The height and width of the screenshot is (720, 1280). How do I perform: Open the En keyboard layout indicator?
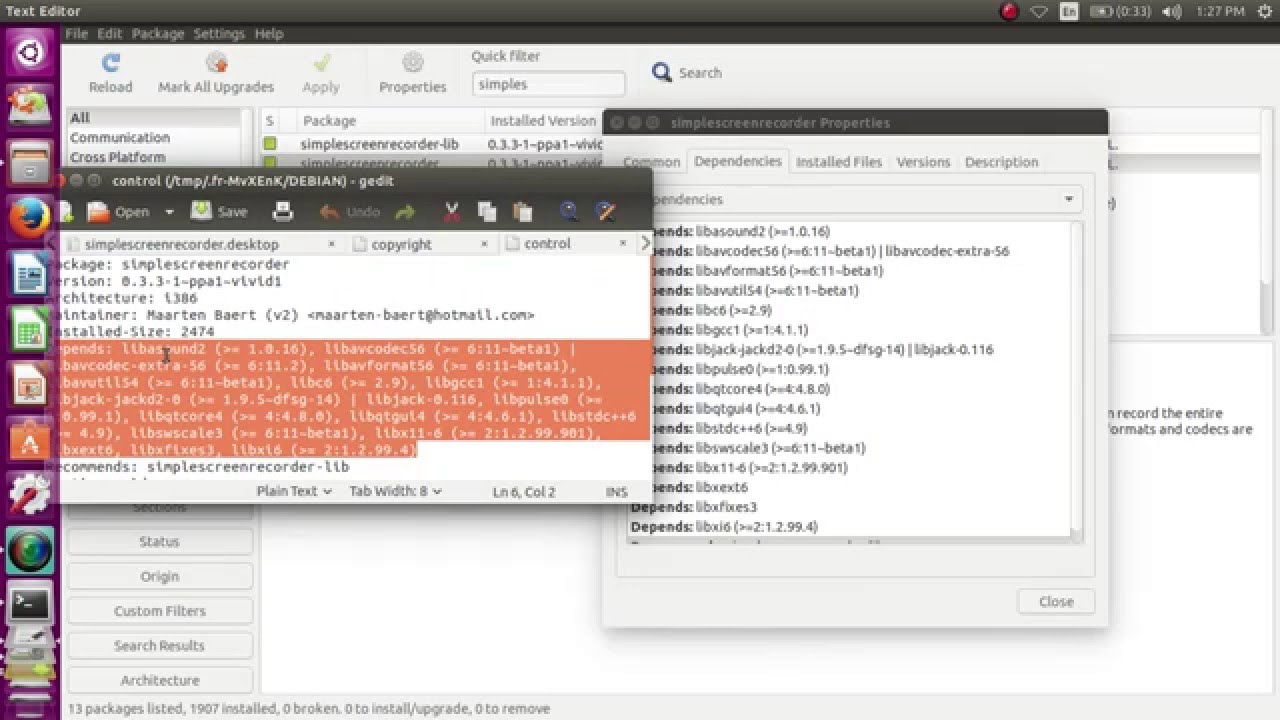tap(1069, 11)
